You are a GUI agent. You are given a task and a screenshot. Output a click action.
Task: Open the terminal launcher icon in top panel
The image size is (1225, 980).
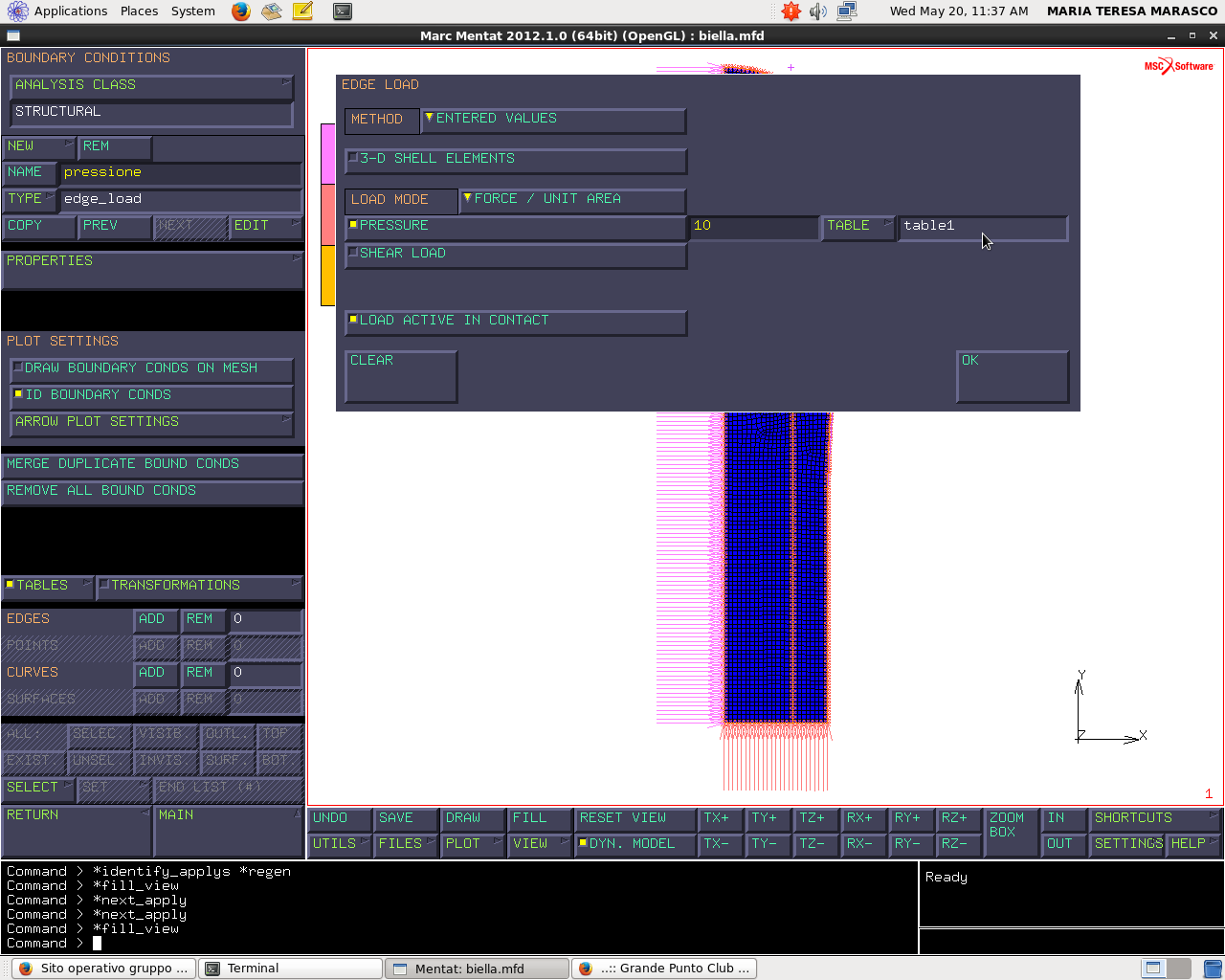tap(342, 11)
